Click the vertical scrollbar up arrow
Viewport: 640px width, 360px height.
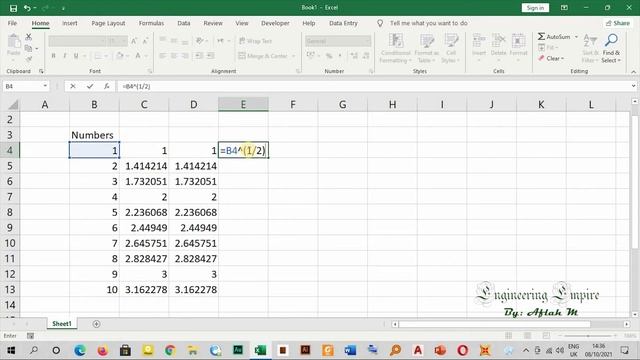point(635,101)
